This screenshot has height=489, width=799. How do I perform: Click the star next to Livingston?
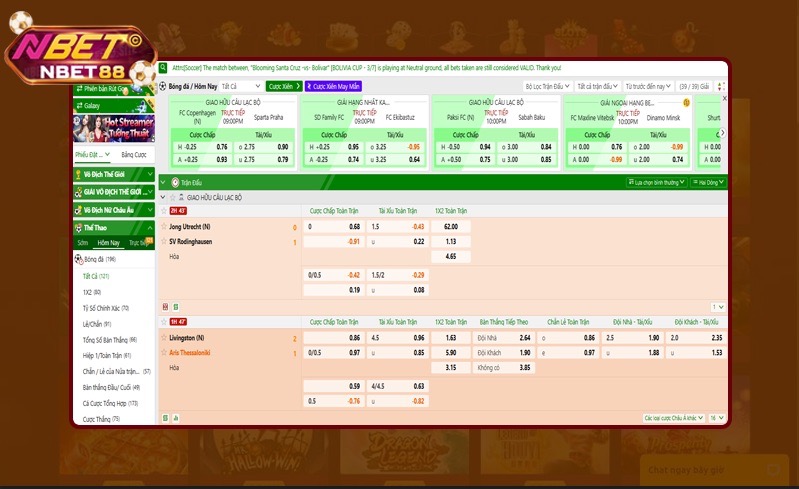[164, 339]
